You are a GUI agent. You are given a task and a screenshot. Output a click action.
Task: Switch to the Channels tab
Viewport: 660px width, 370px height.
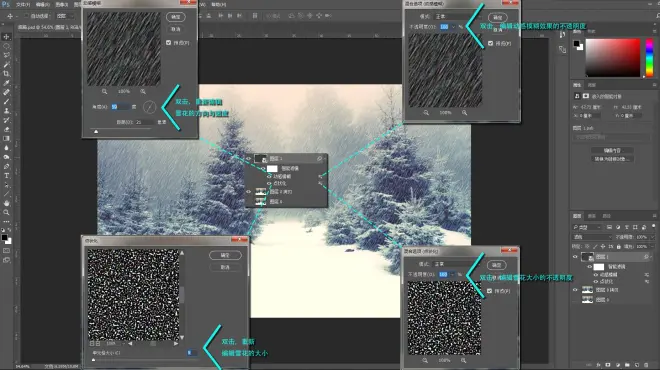point(592,216)
